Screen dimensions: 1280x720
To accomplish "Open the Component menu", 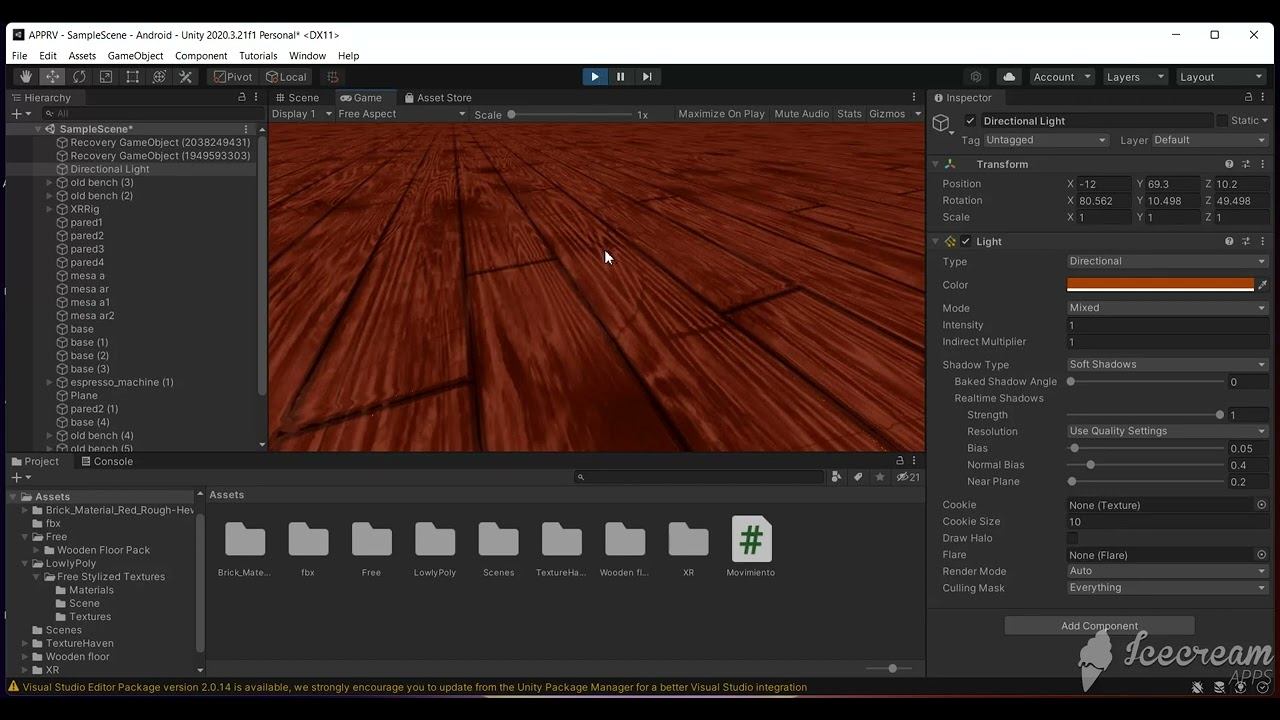I will click(x=201, y=56).
